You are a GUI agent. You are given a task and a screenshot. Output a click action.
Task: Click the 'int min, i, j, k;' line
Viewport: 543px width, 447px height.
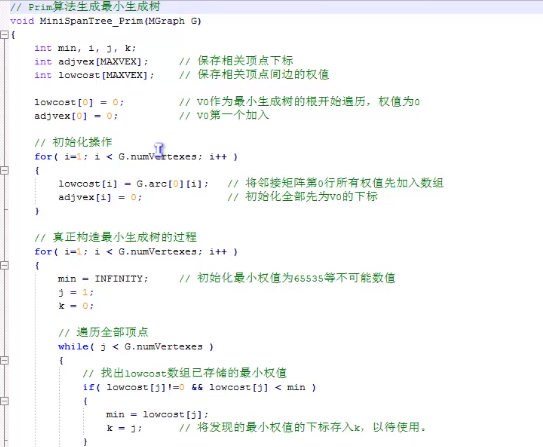[x=85, y=48]
